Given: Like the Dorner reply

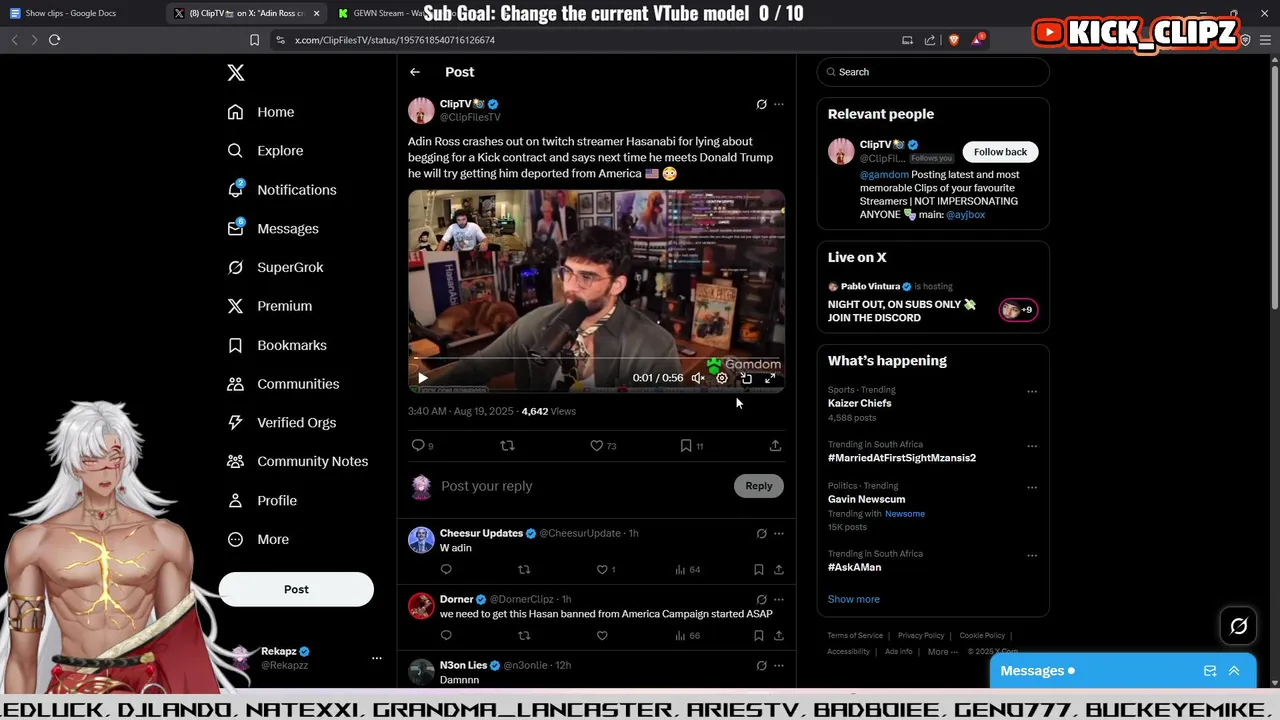Looking at the screenshot, I should coord(602,635).
